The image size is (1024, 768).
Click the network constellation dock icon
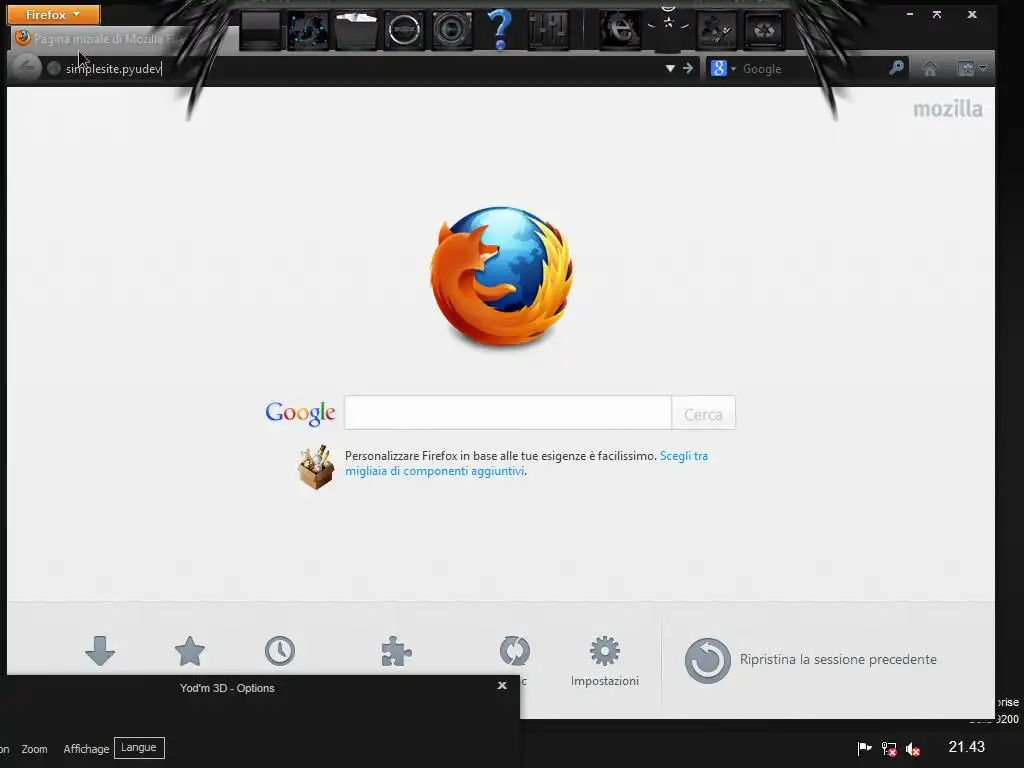308,30
